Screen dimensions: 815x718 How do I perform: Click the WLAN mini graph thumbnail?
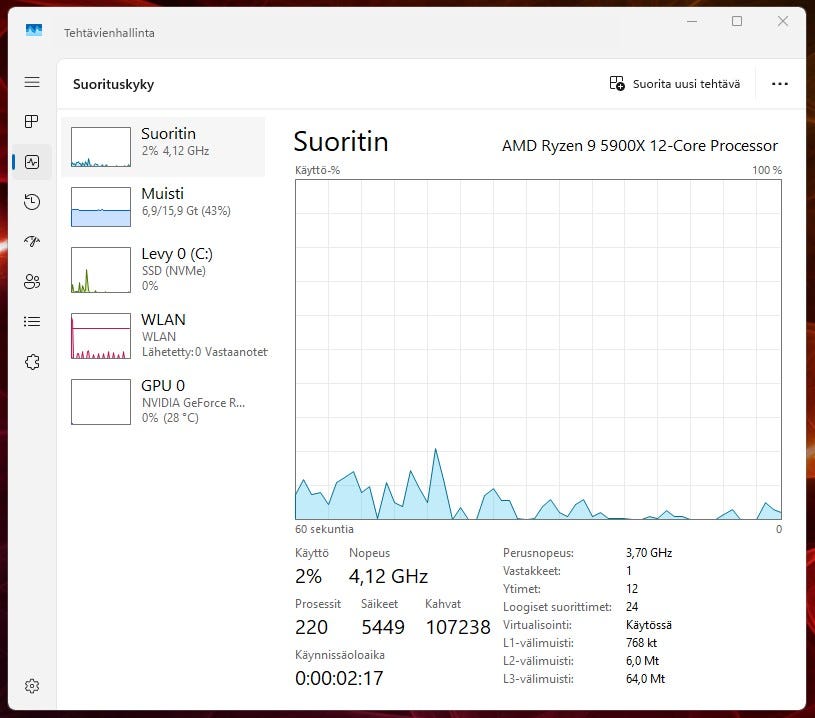(101, 336)
